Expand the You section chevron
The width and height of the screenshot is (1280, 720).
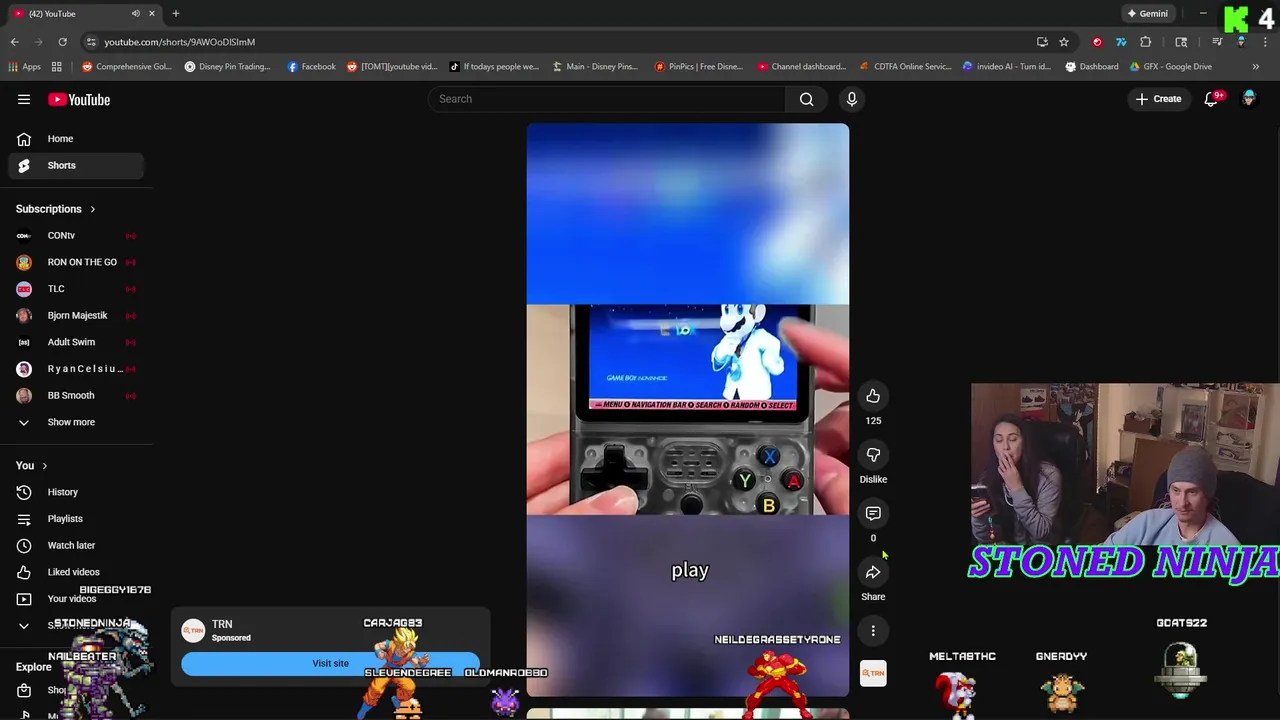(x=44, y=466)
